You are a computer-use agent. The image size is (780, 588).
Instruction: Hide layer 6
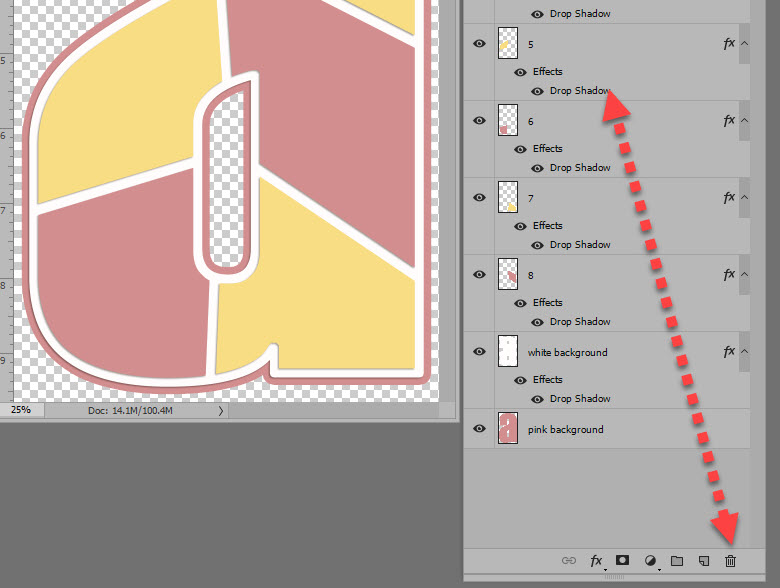tap(479, 120)
